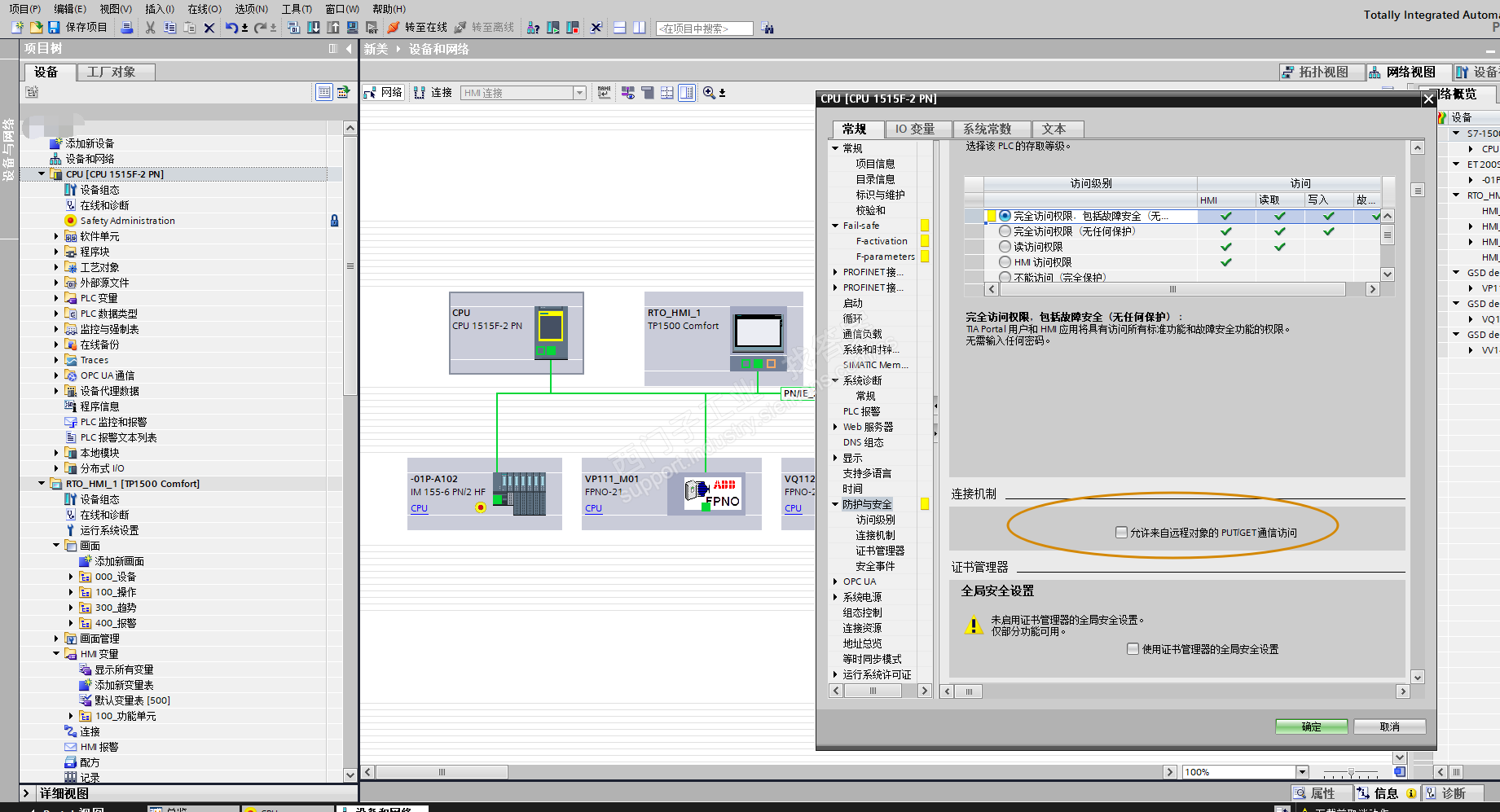This screenshot has height=812, width=1500.
Task: Click the stop CPU icon
Action: (573, 27)
